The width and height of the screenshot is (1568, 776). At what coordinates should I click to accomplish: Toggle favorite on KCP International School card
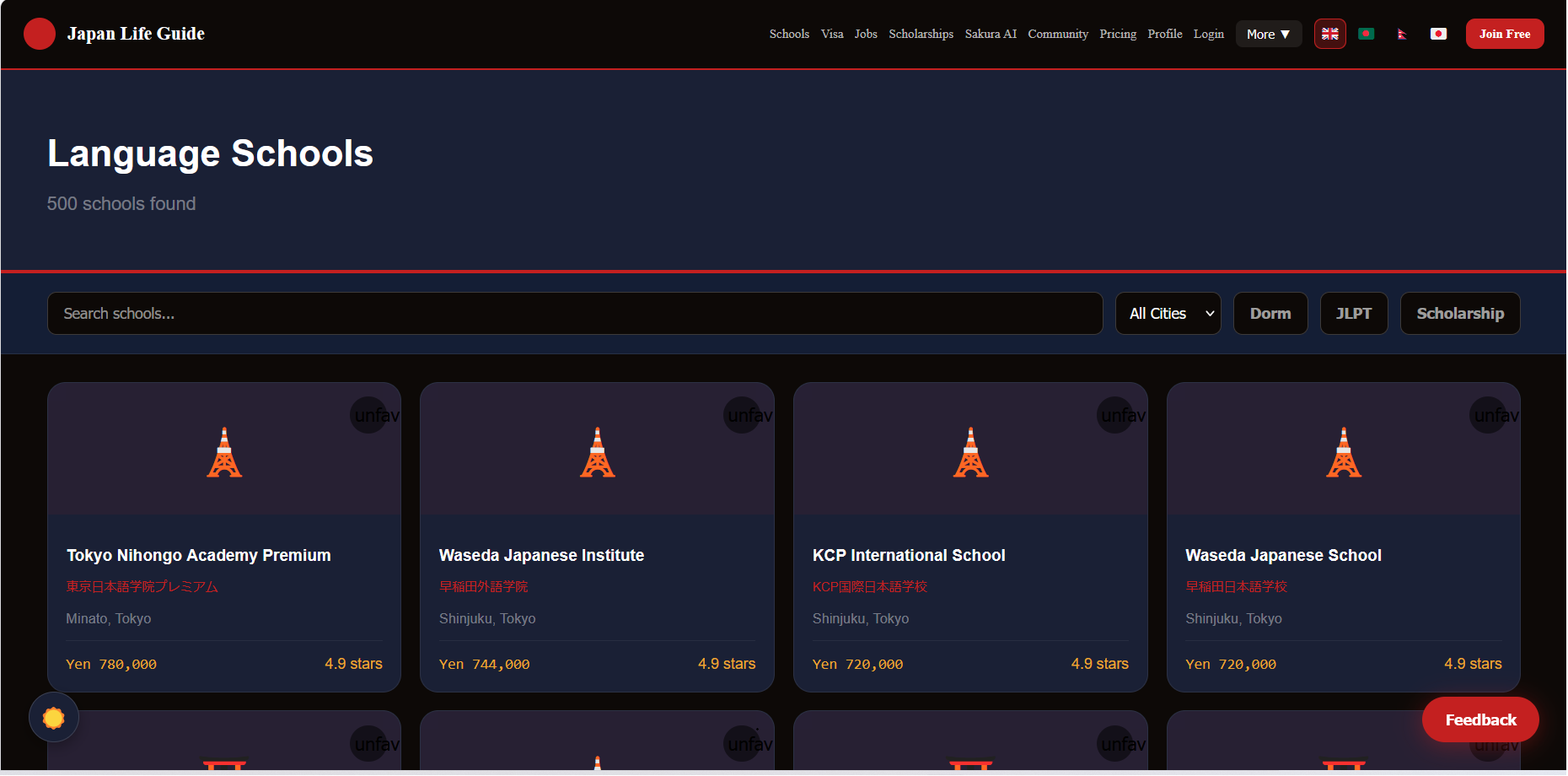coord(1116,415)
